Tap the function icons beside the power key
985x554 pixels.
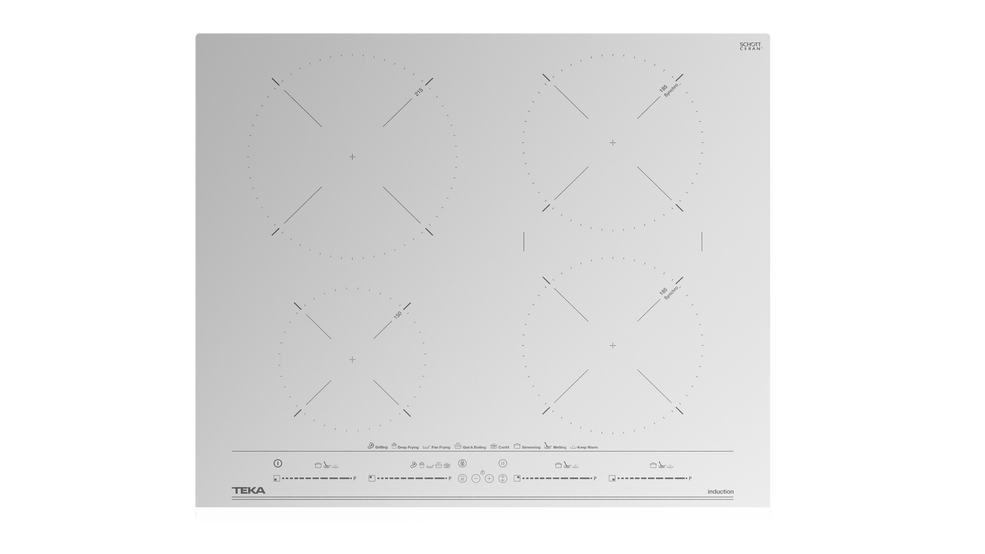(x=327, y=465)
